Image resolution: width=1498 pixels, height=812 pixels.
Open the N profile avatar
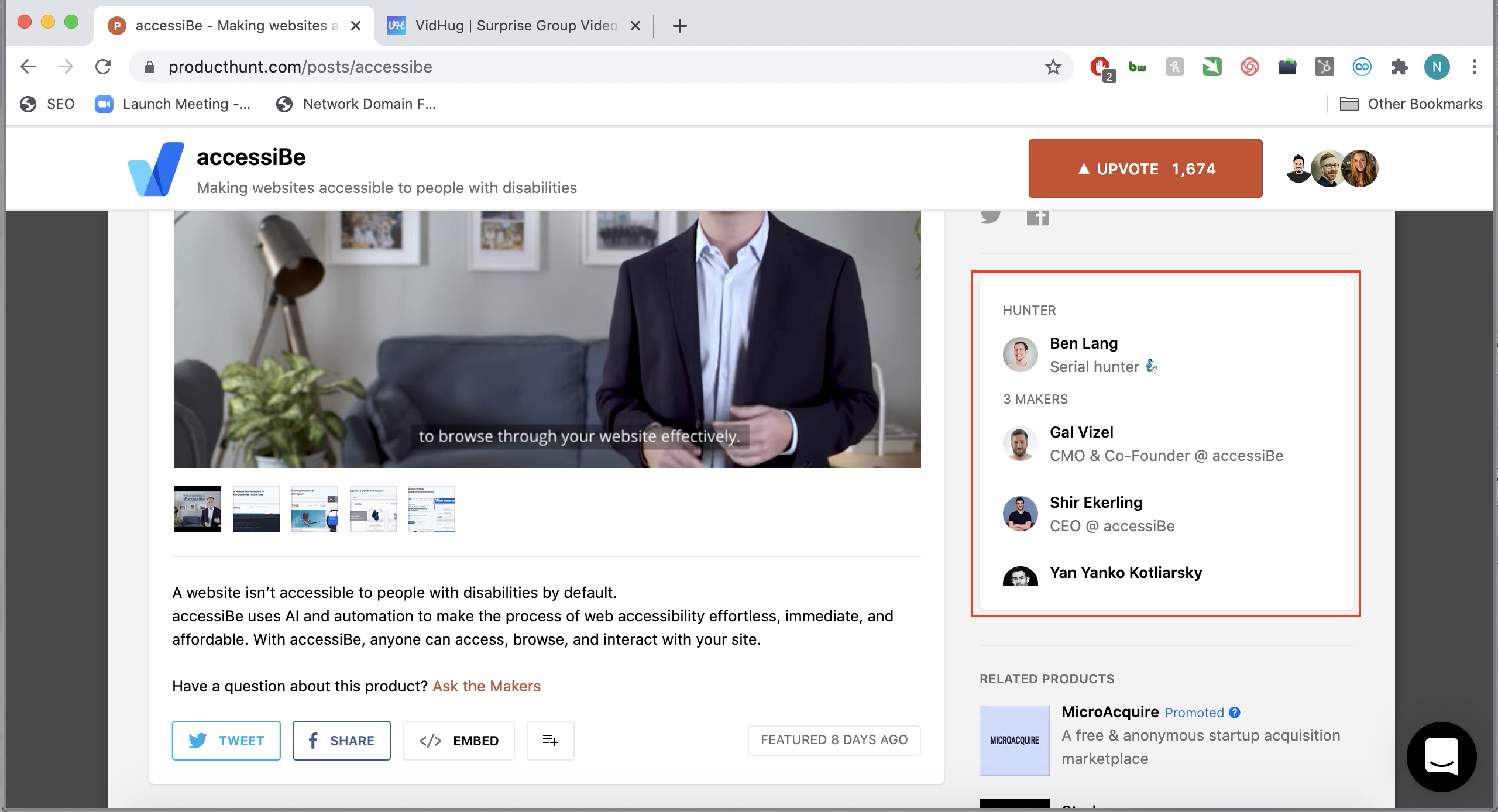[1437, 67]
